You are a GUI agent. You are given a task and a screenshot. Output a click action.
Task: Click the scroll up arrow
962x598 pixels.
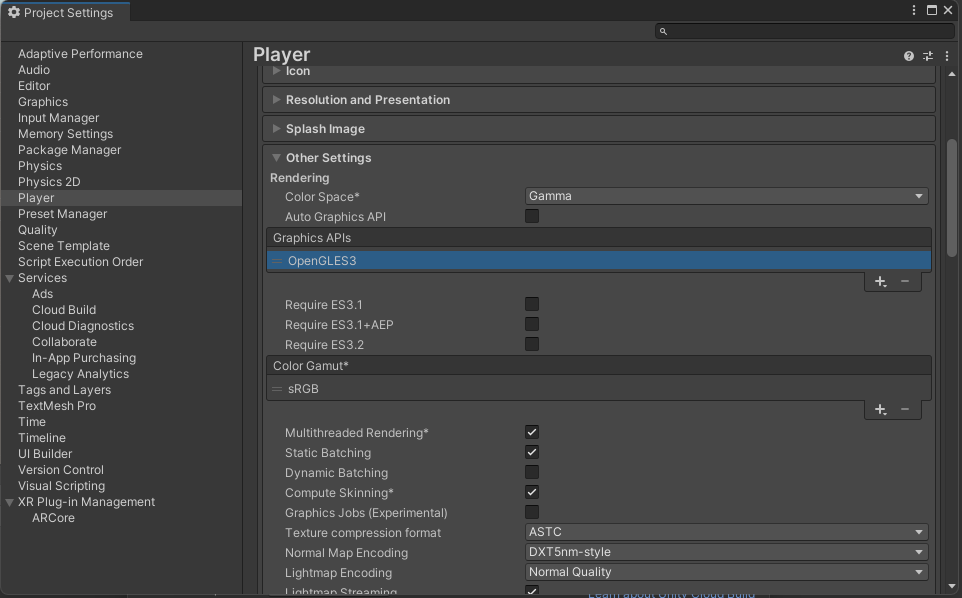pyautogui.click(x=952, y=74)
